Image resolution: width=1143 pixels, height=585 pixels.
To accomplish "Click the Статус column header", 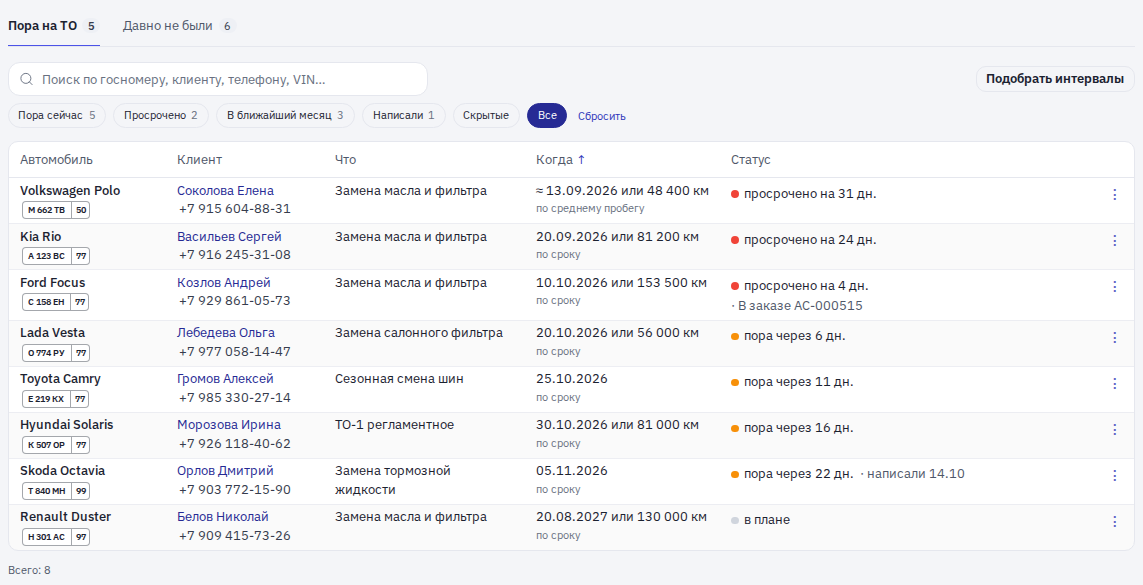I will tap(750, 160).
